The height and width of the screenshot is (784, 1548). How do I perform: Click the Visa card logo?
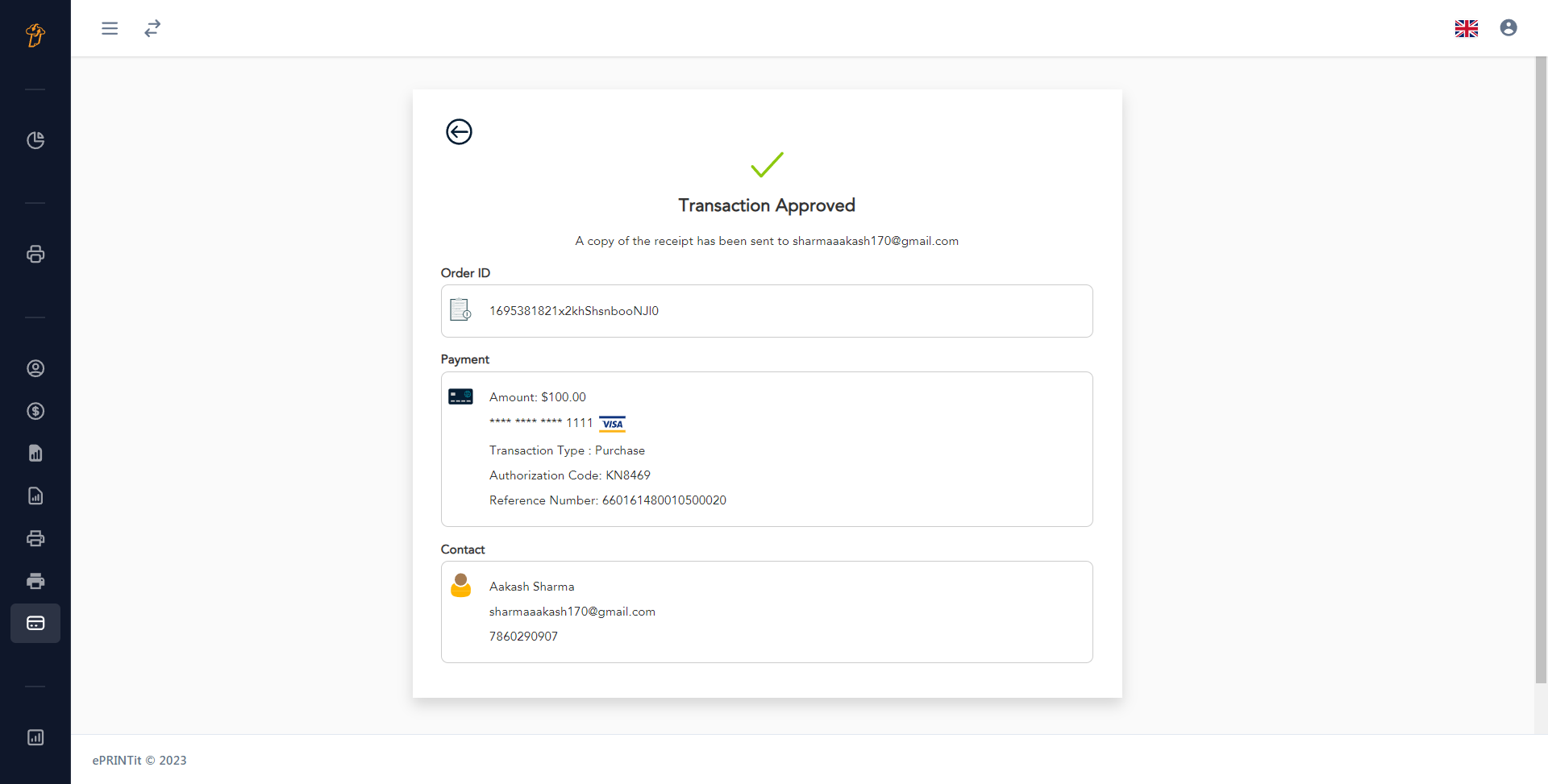pyautogui.click(x=613, y=424)
